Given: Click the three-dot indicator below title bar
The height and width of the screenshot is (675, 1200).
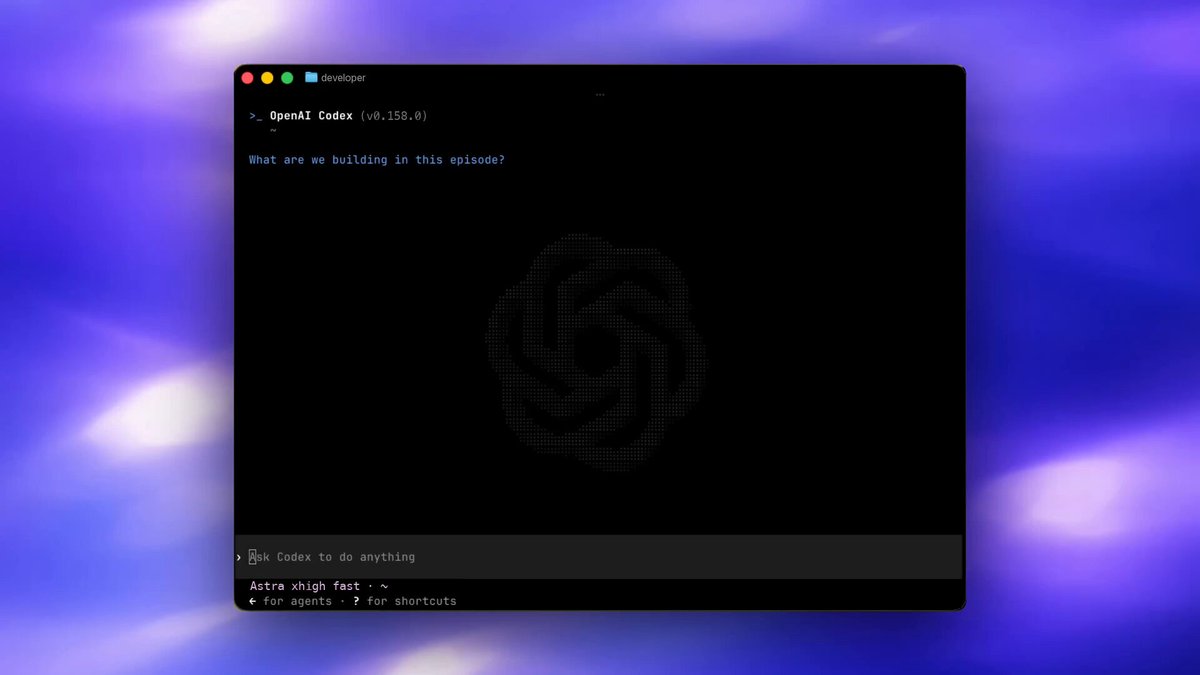Looking at the screenshot, I should point(600,95).
